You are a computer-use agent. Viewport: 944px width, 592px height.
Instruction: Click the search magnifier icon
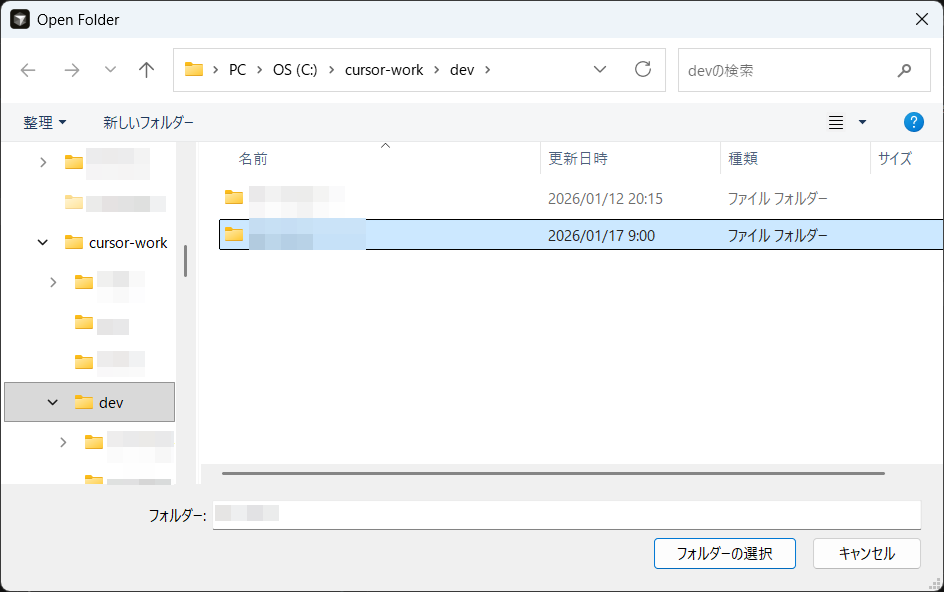pos(904,70)
